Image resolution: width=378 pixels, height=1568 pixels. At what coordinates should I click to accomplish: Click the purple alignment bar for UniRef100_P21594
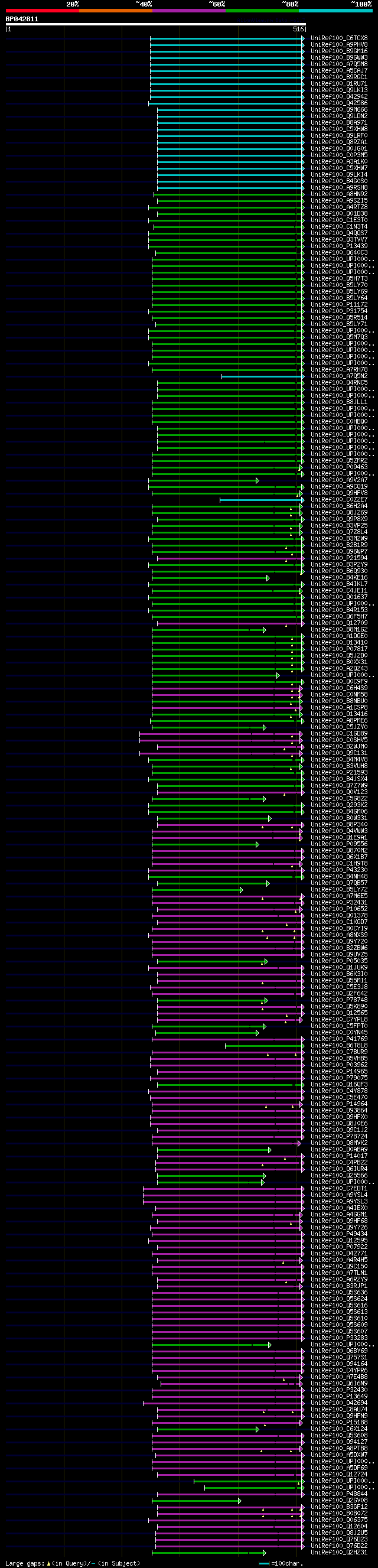coord(231,558)
